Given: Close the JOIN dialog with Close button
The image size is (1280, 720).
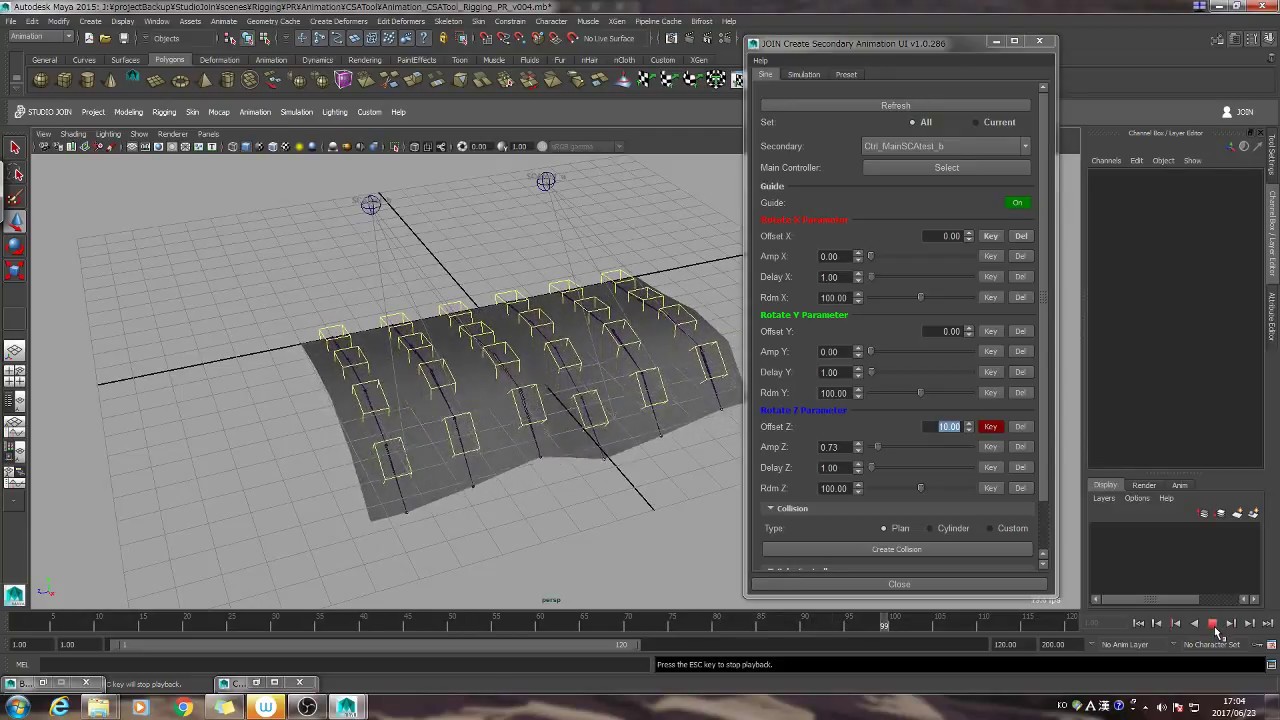Looking at the screenshot, I should click(899, 585).
